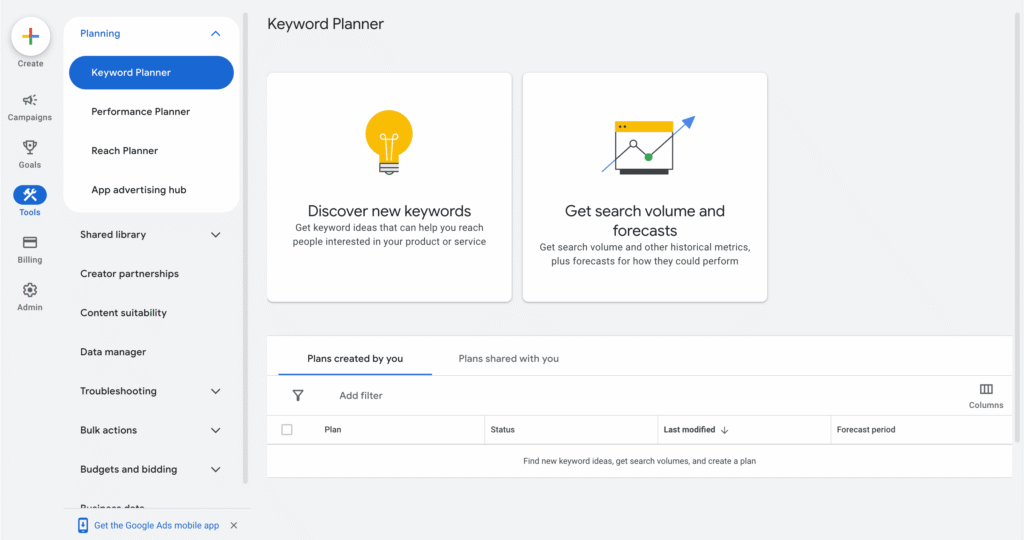The image size is (1024, 540).
Task: Click the Forecast period column header
Action: (x=866, y=430)
